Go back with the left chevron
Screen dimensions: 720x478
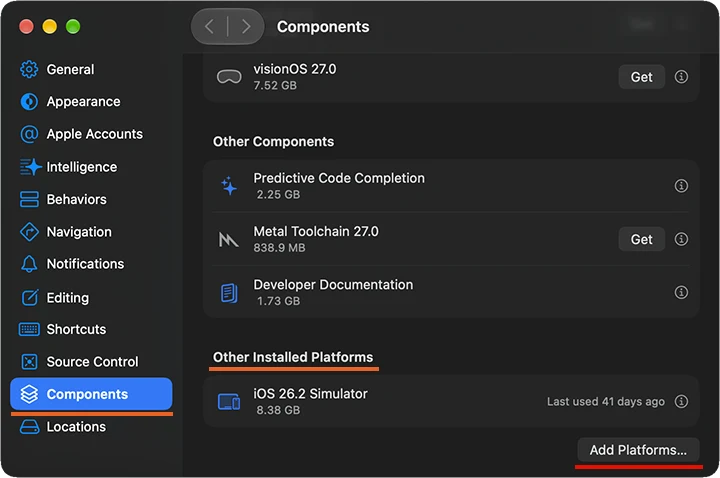point(209,27)
